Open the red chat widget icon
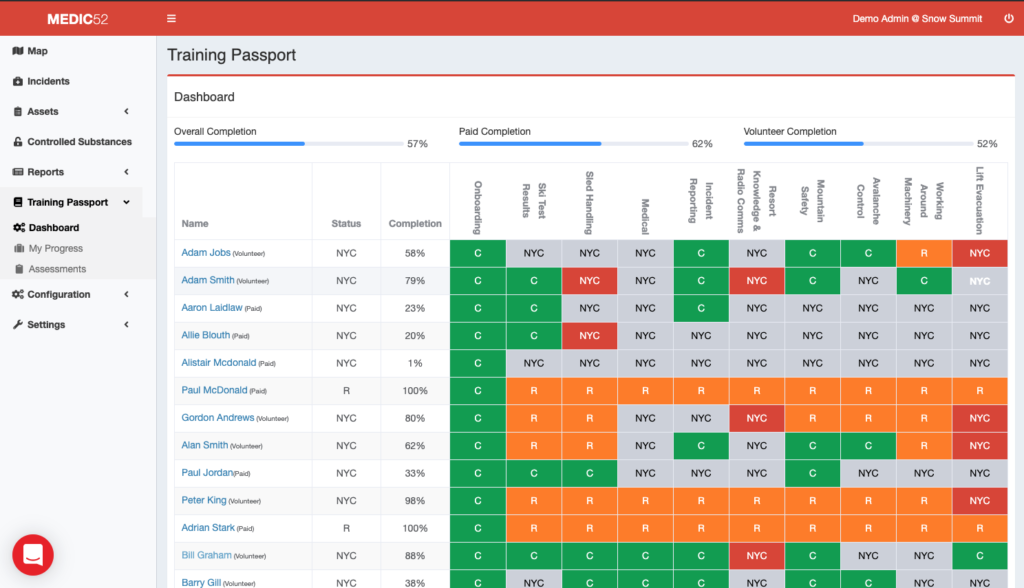Viewport: 1024px width, 588px height. click(x=33, y=554)
